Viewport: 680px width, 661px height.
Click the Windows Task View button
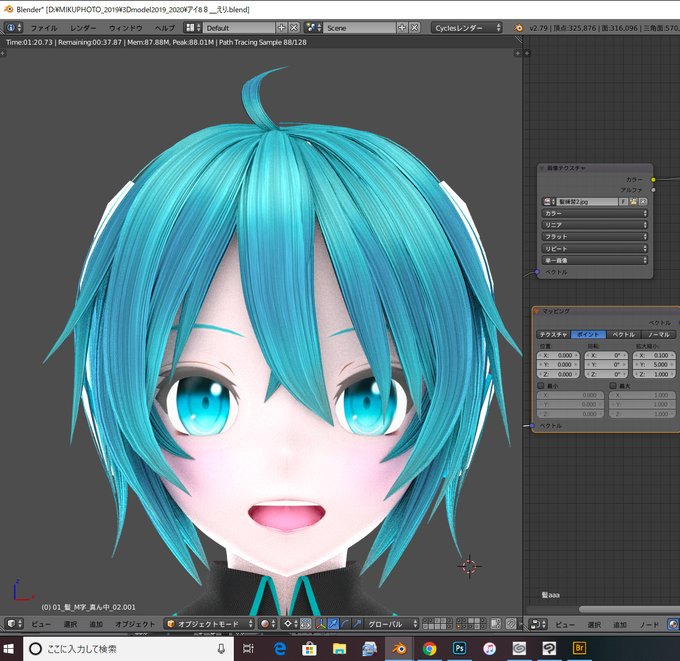[x=248, y=648]
